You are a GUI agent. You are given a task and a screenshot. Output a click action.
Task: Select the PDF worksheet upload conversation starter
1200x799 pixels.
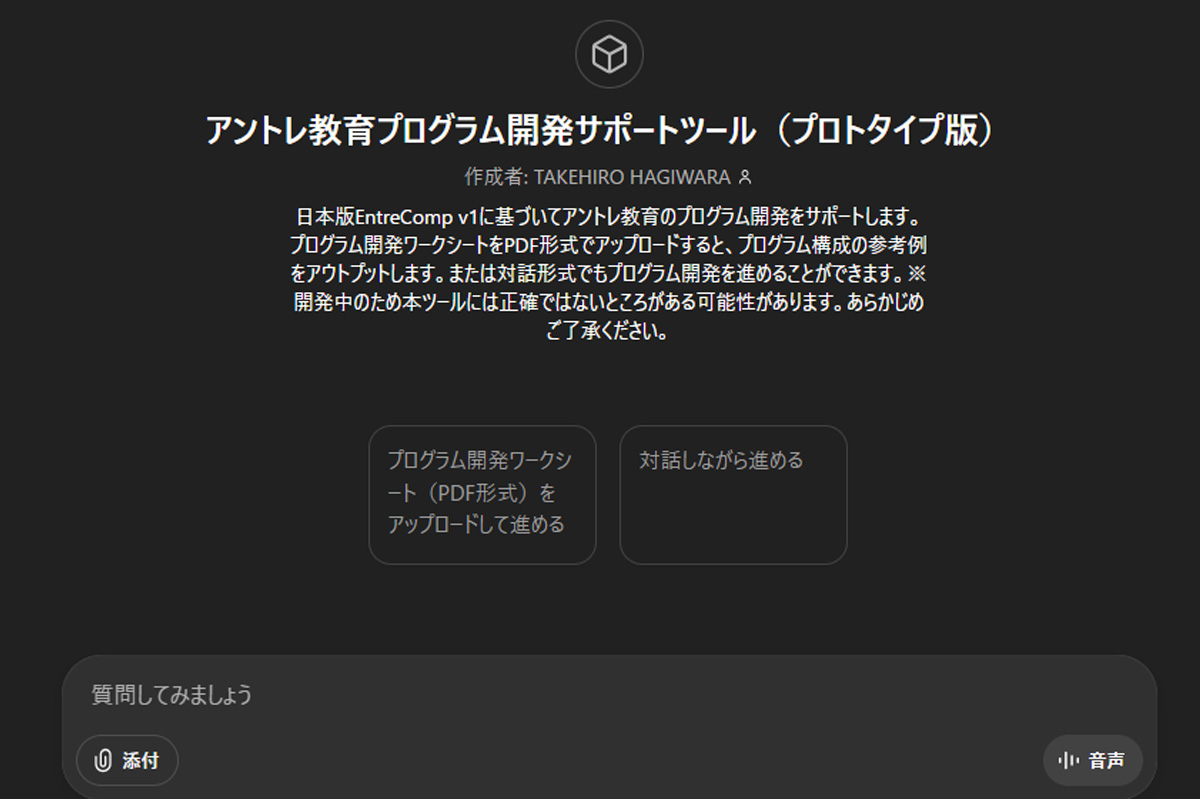click(x=482, y=494)
